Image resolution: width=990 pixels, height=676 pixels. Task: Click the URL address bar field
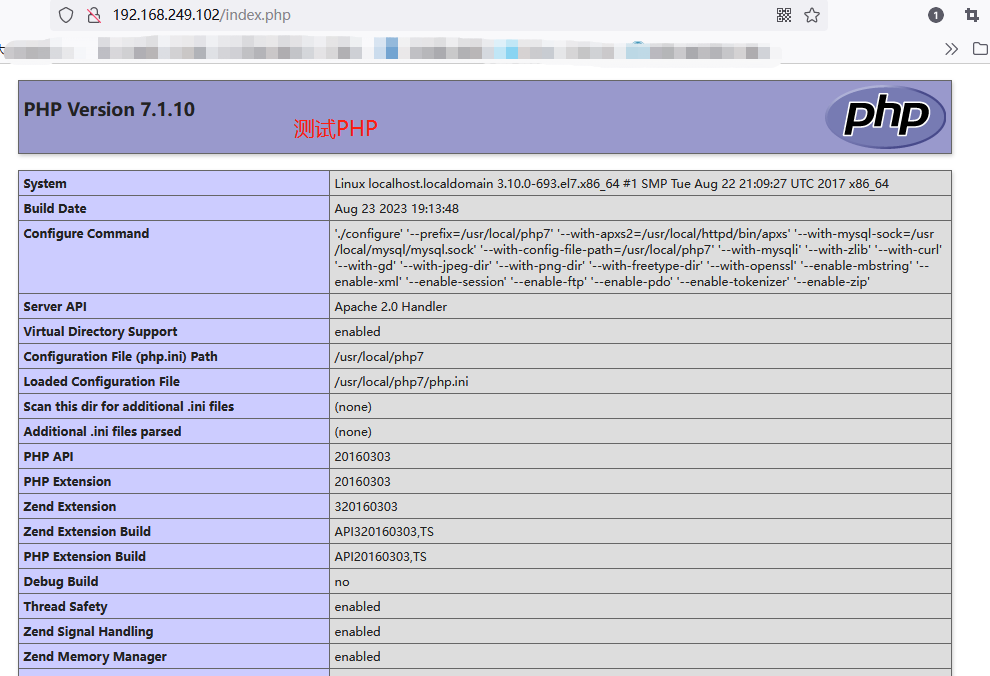coord(439,15)
